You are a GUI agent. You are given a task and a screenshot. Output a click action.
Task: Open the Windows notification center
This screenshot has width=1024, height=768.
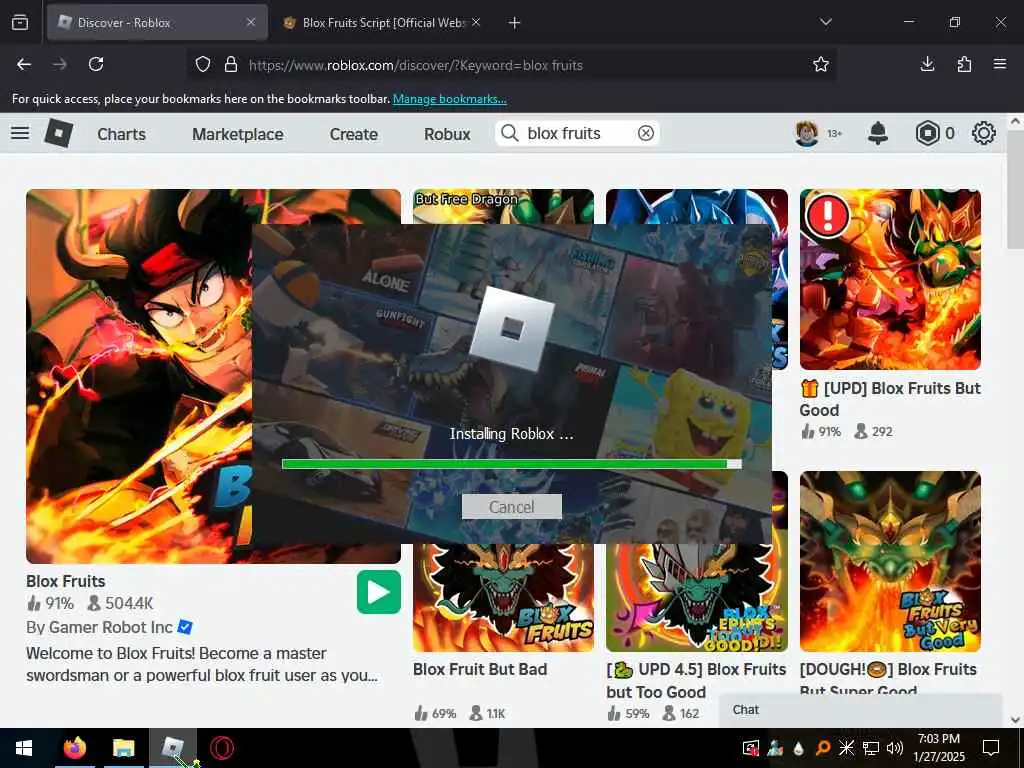click(x=991, y=748)
